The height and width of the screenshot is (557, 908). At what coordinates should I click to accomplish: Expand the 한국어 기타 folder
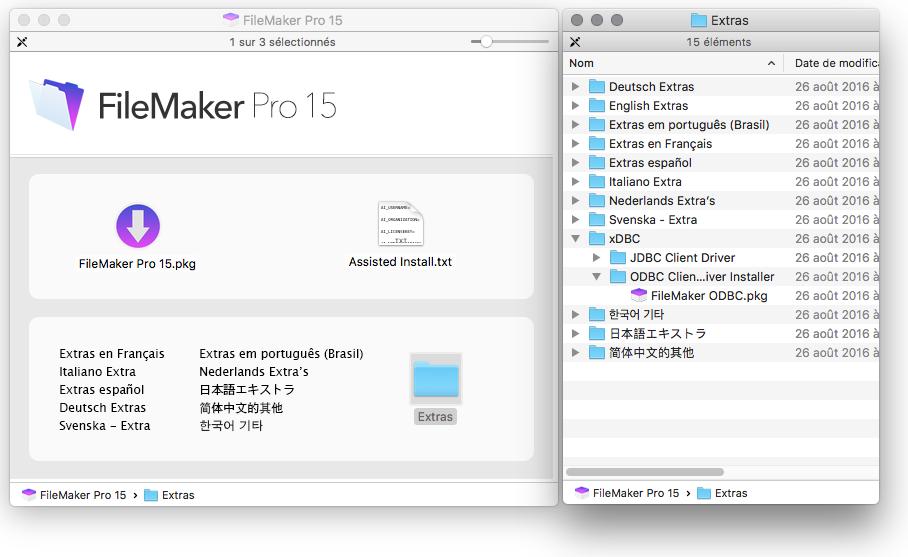[575, 314]
